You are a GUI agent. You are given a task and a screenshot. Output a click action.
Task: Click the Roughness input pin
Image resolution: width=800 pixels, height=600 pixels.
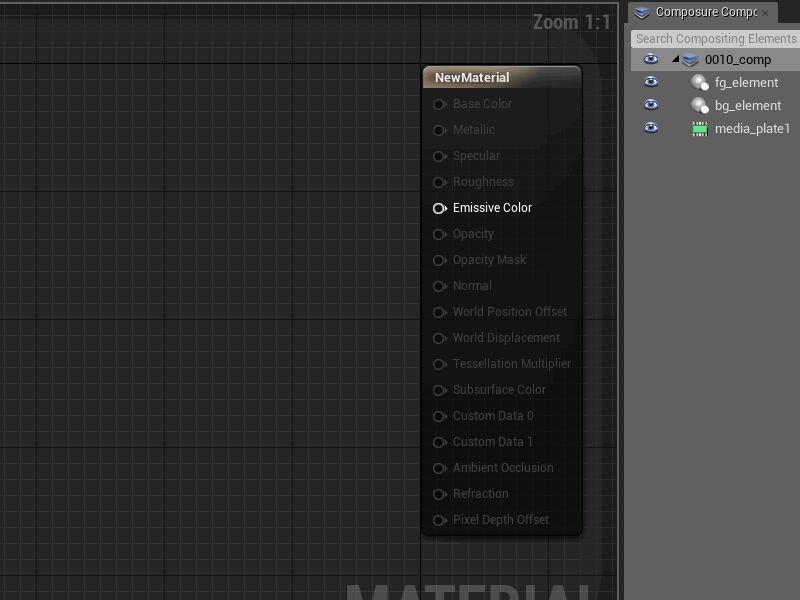[439, 182]
